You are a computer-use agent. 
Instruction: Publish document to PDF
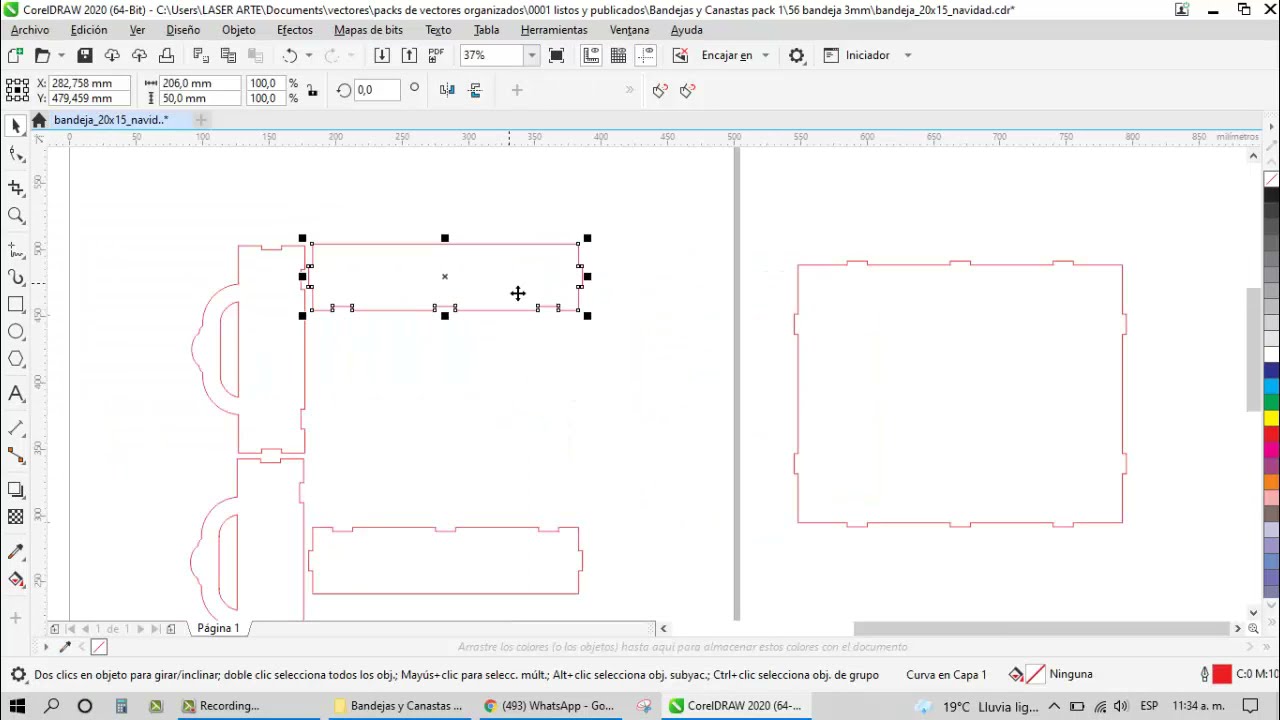[x=436, y=55]
